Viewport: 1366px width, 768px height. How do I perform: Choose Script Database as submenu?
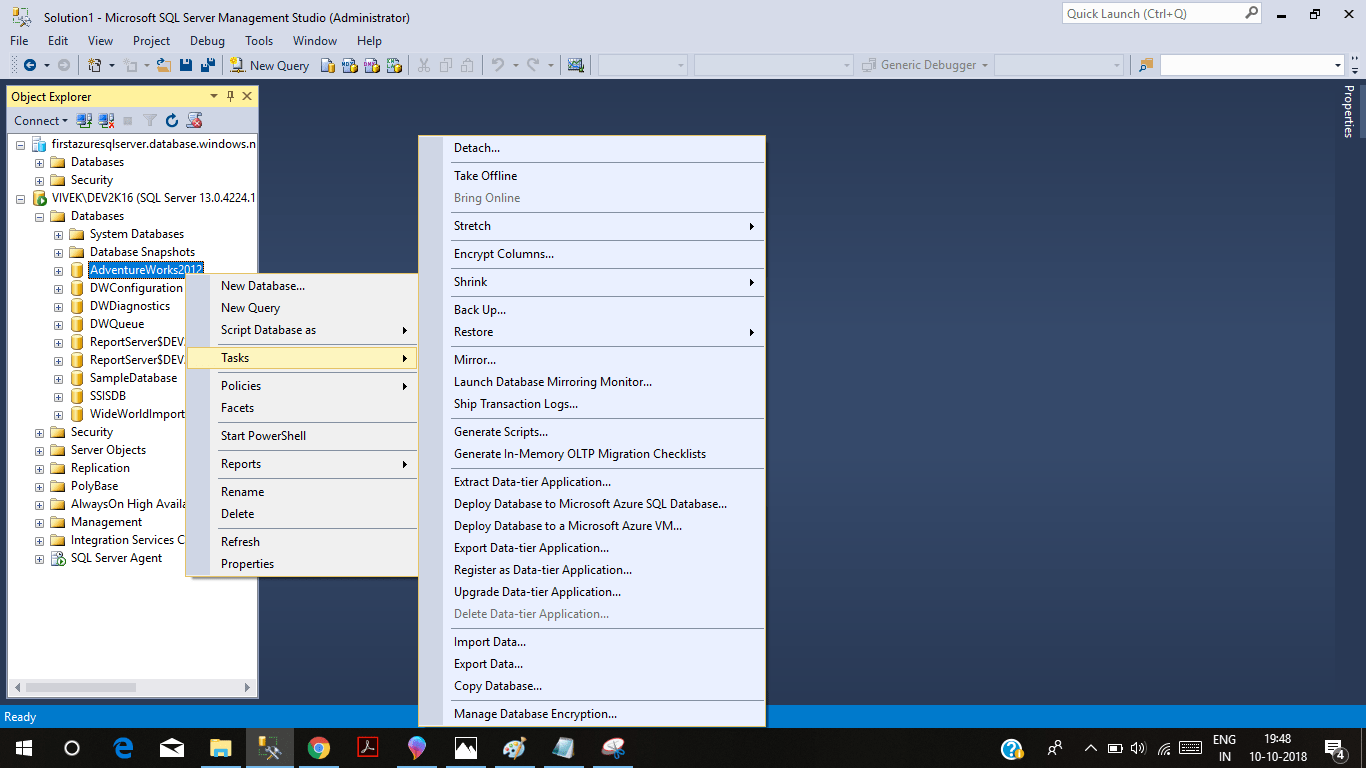(x=301, y=330)
